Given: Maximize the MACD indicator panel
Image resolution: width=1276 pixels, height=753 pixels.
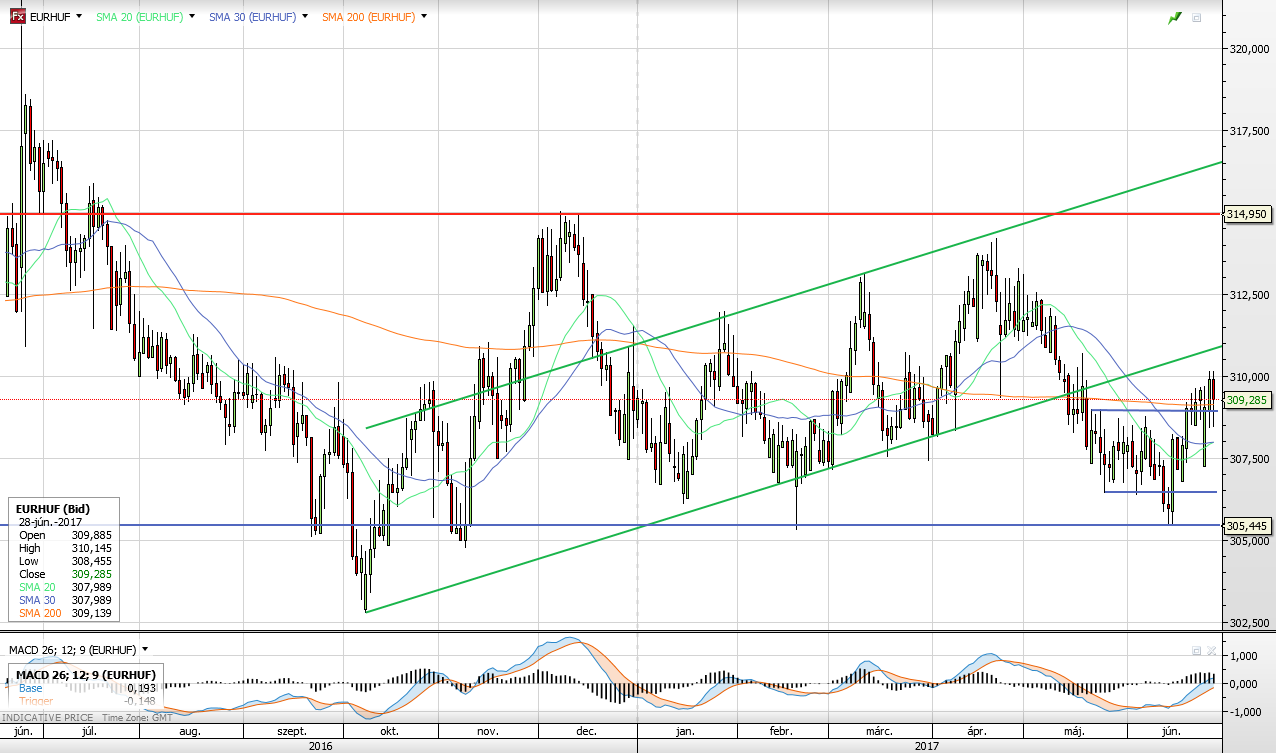Looking at the screenshot, I should click(x=1196, y=650).
